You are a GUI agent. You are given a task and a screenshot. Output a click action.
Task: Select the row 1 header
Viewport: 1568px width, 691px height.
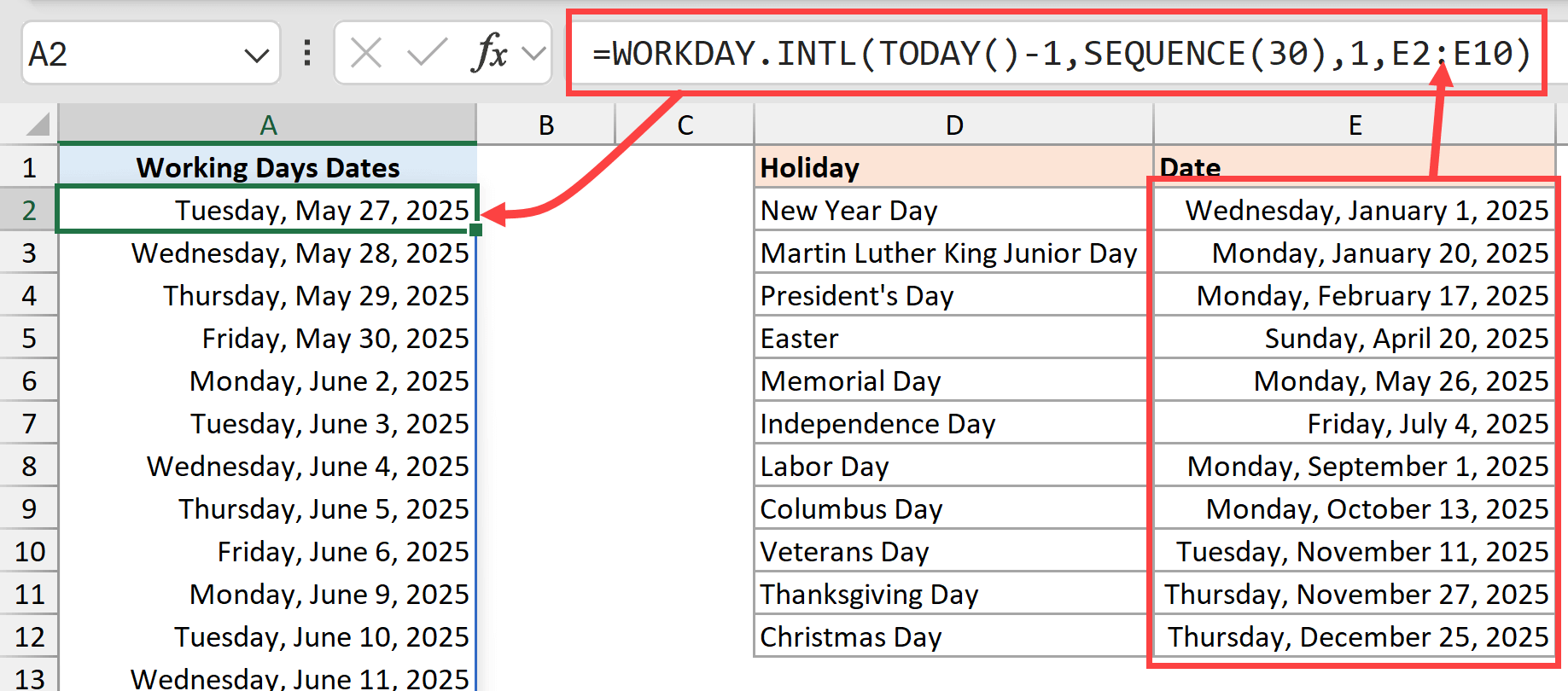(x=28, y=167)
